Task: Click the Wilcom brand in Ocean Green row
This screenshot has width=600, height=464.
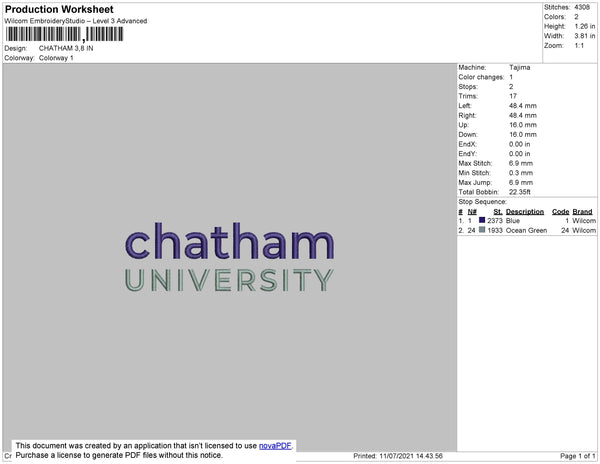Action: [584, 230]
